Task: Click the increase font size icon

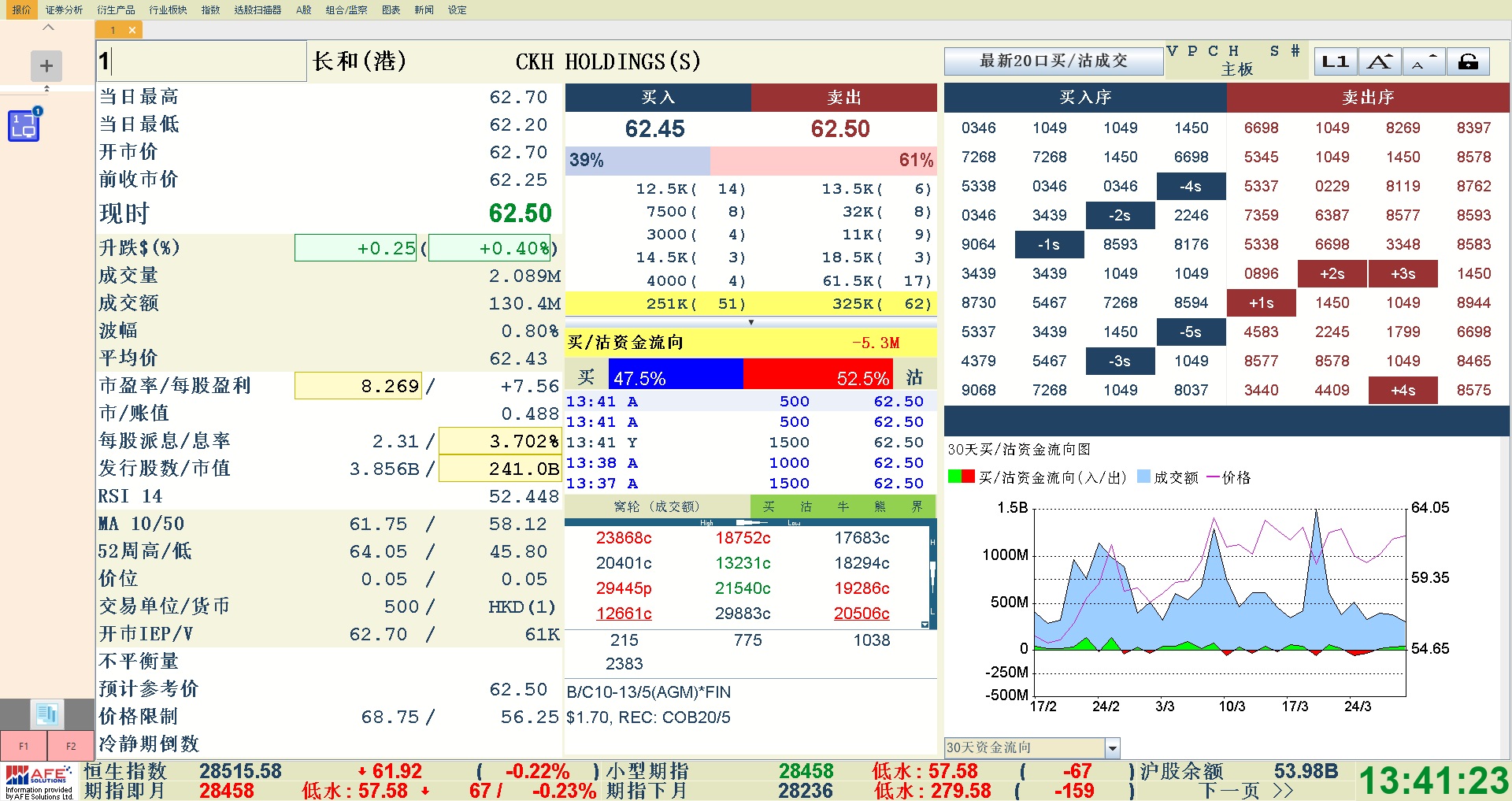Action: (1379, 61)
